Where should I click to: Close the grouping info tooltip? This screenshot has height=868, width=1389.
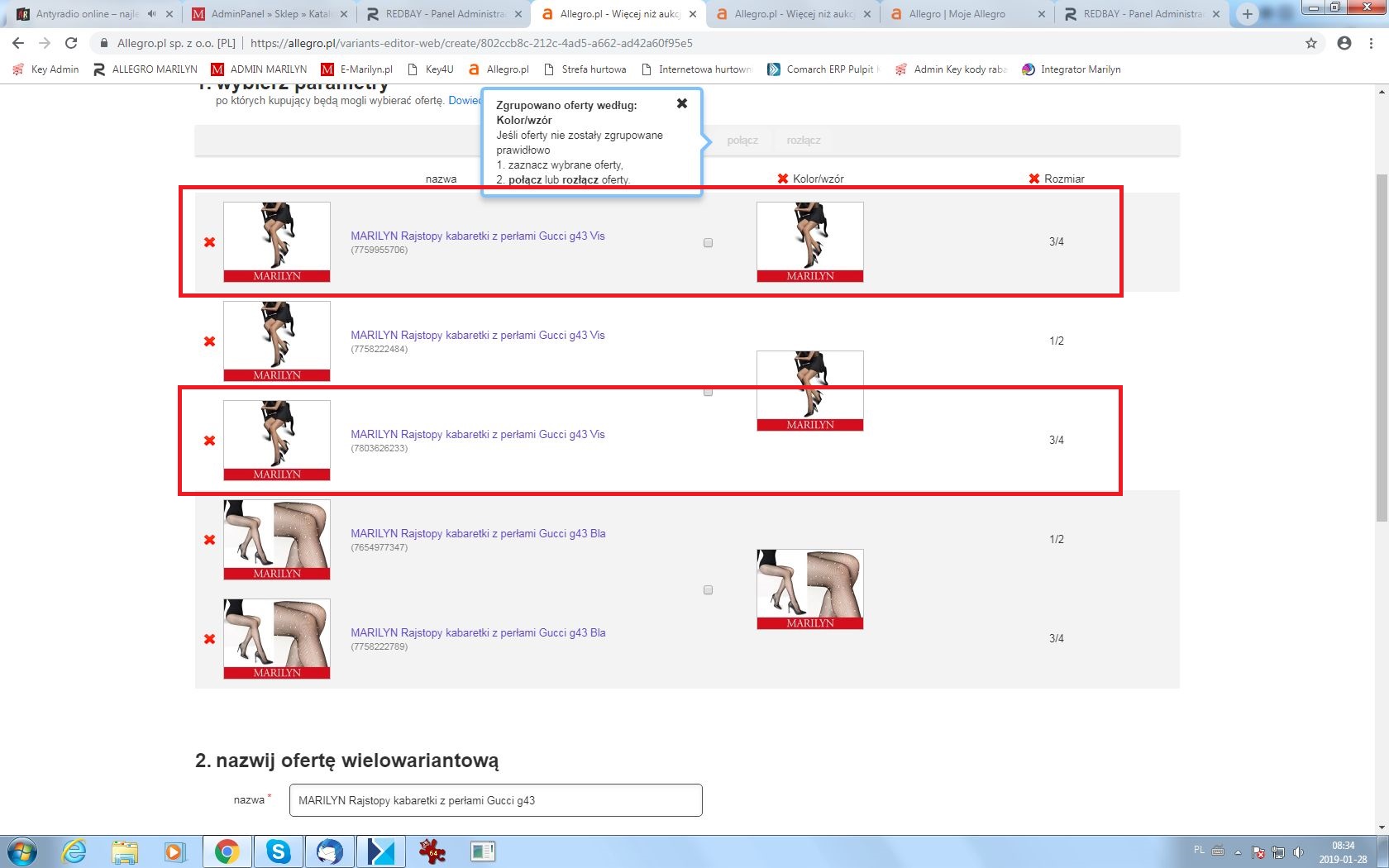click(681, 103)
